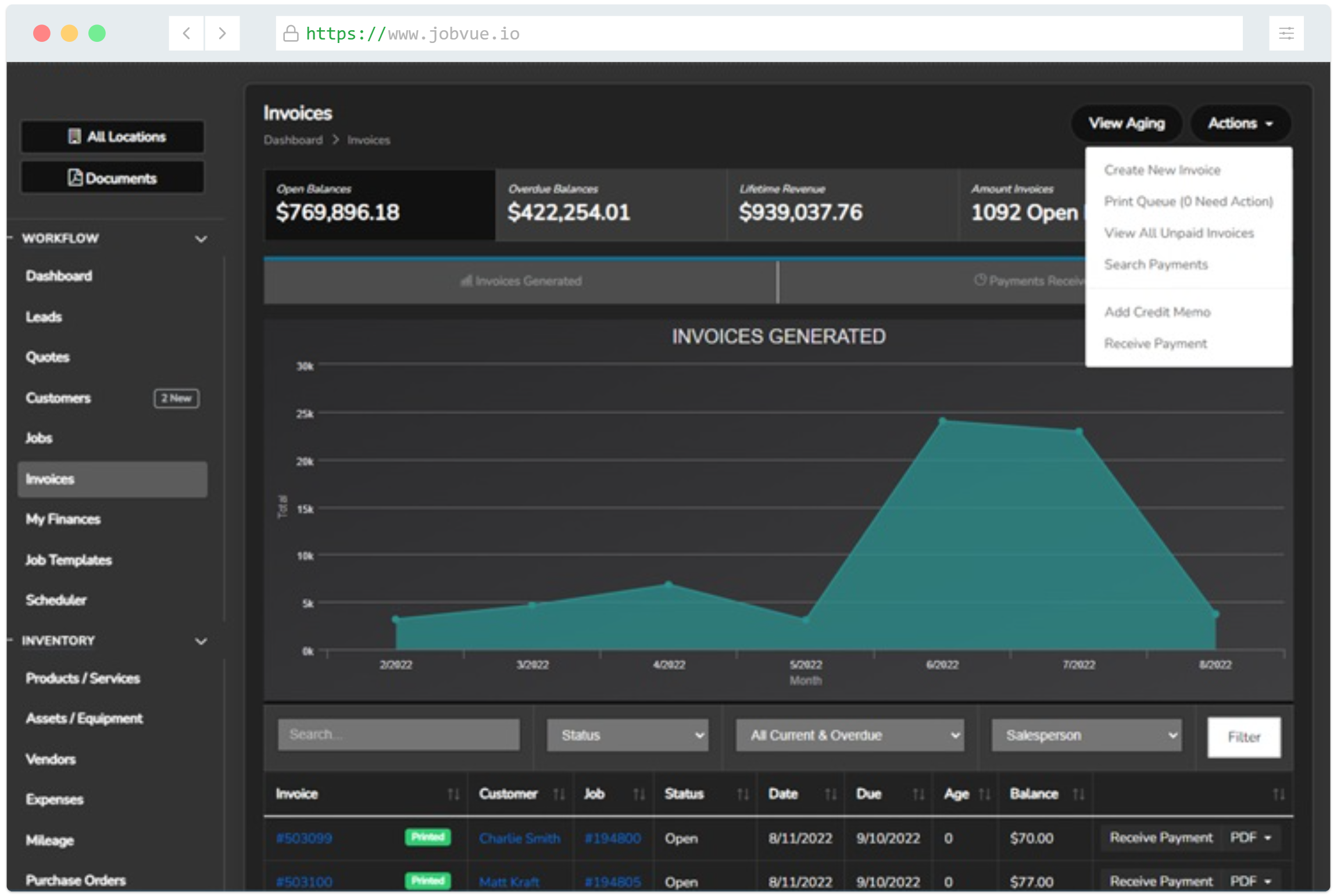Open job #194800 link

pyautogui.click(x=613, y=838)
